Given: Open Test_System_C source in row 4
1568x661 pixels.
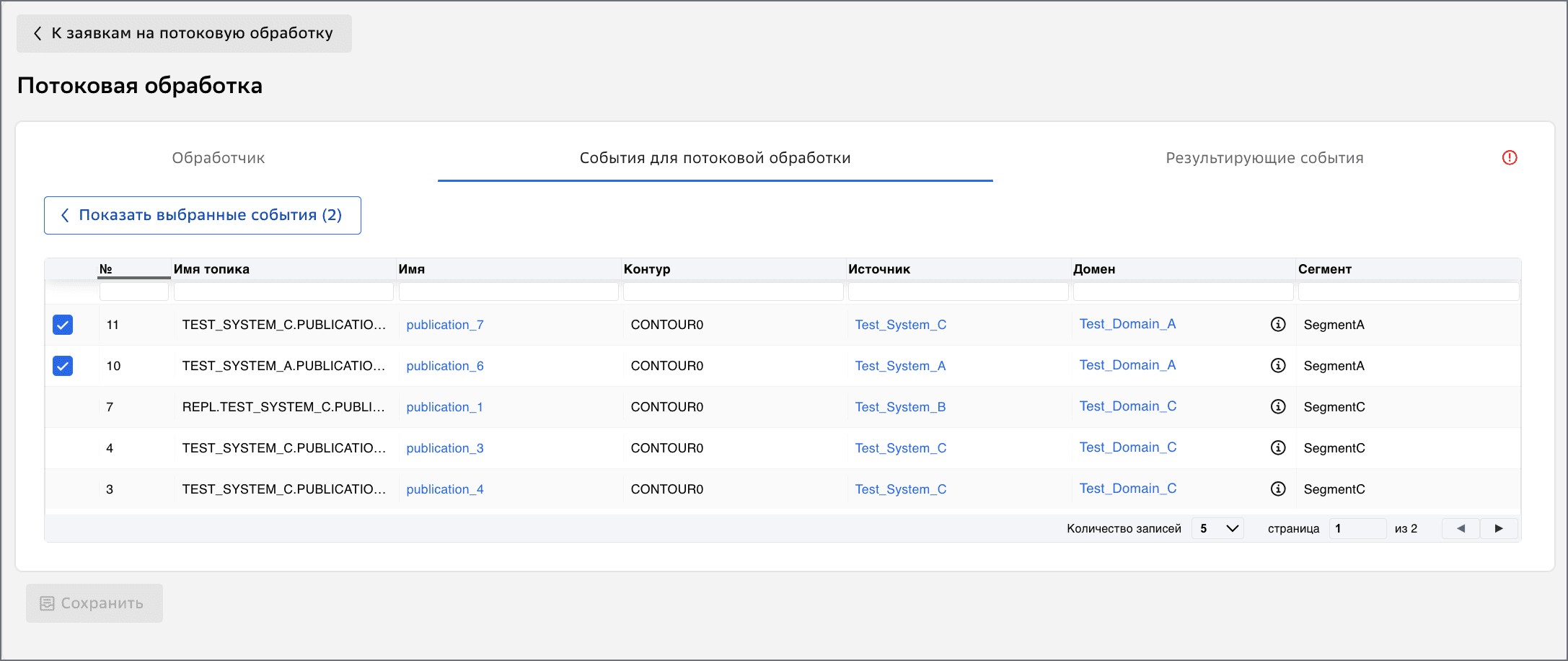Looking at the screenshot, I should [x=901, y=448].
